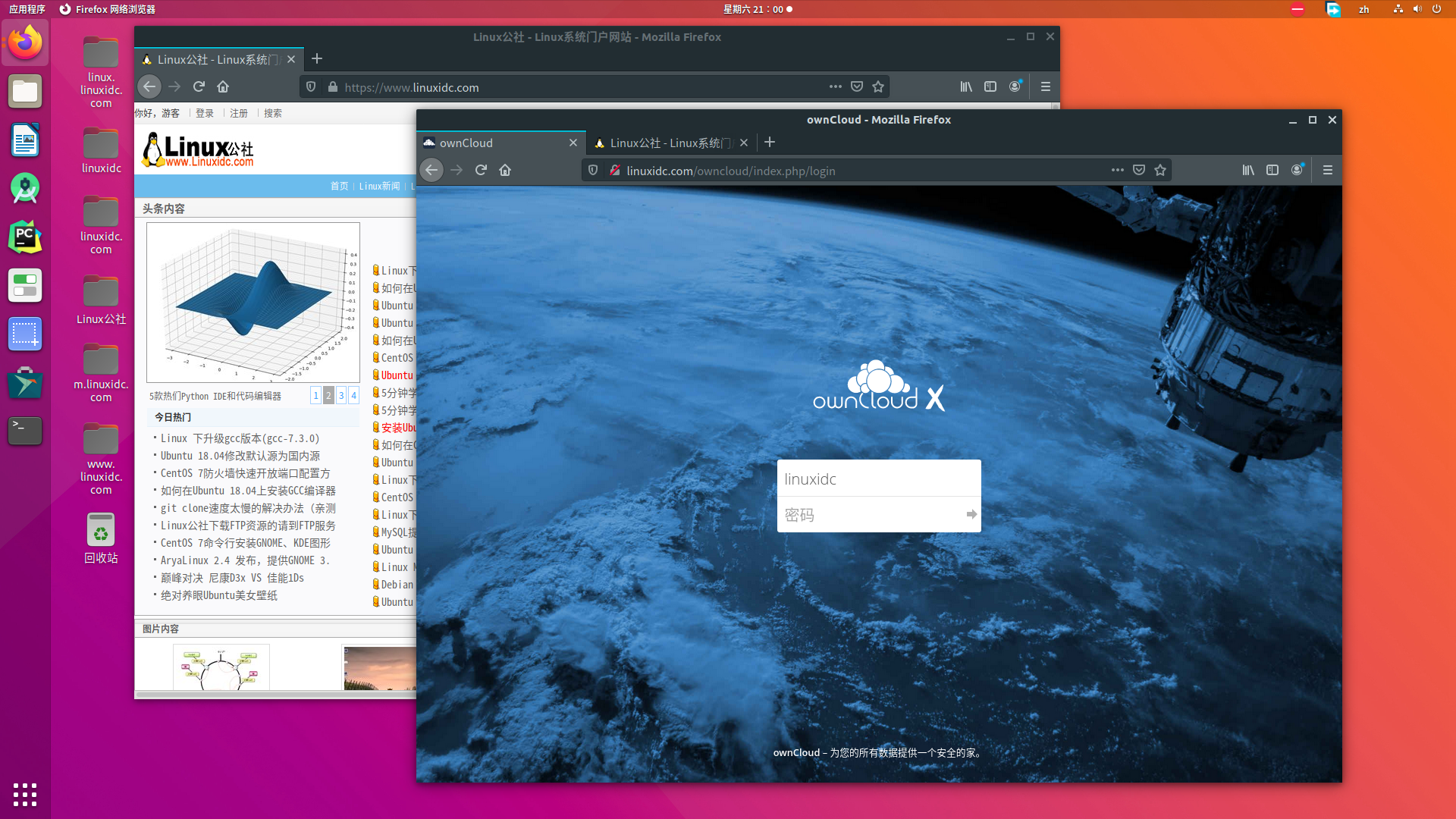Bookmark the ownCloud page with the star icon

pyautogui.click(x=1159, y=170)
